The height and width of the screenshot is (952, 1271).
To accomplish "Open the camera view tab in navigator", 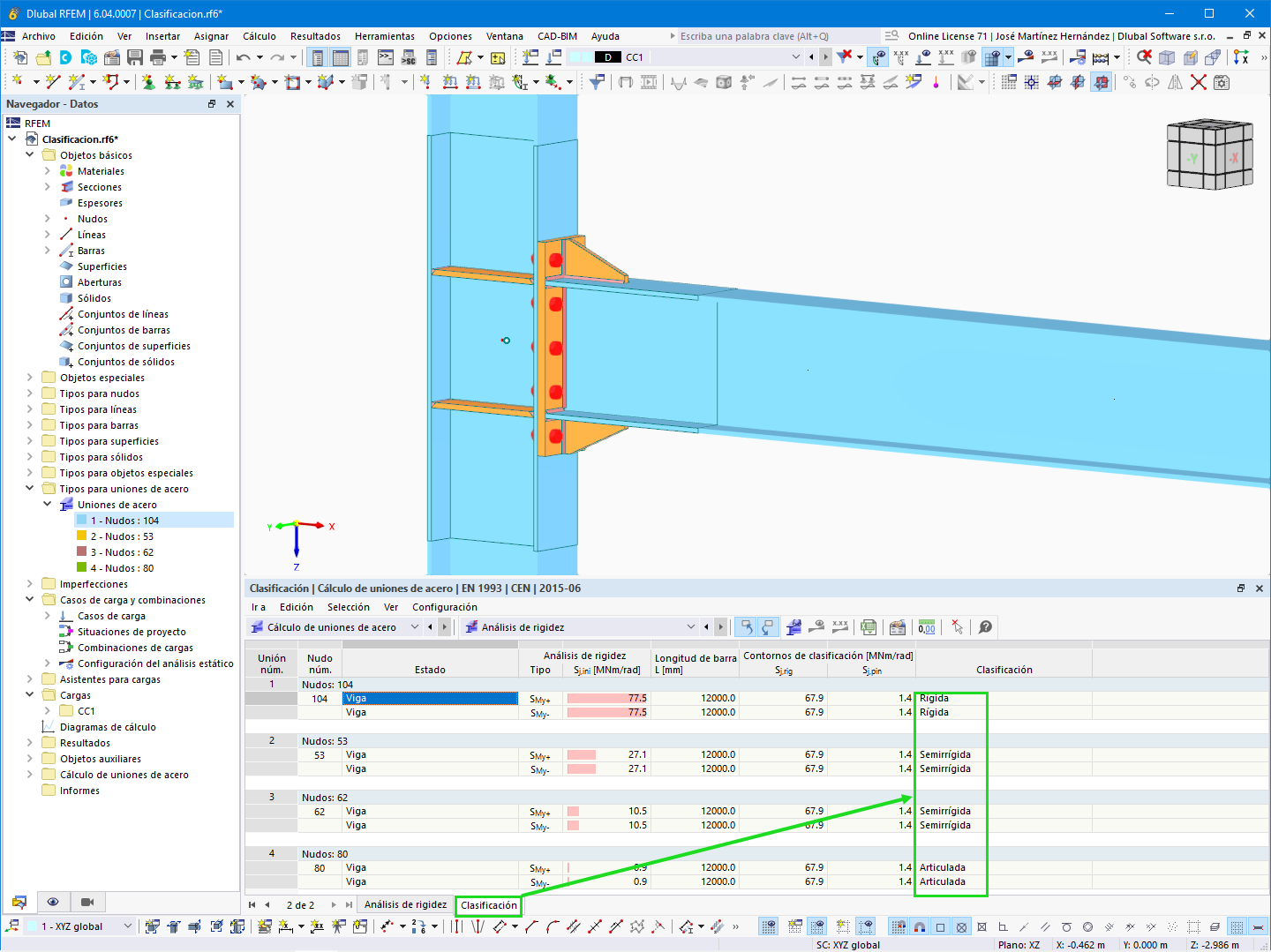I will coord(87,902).
